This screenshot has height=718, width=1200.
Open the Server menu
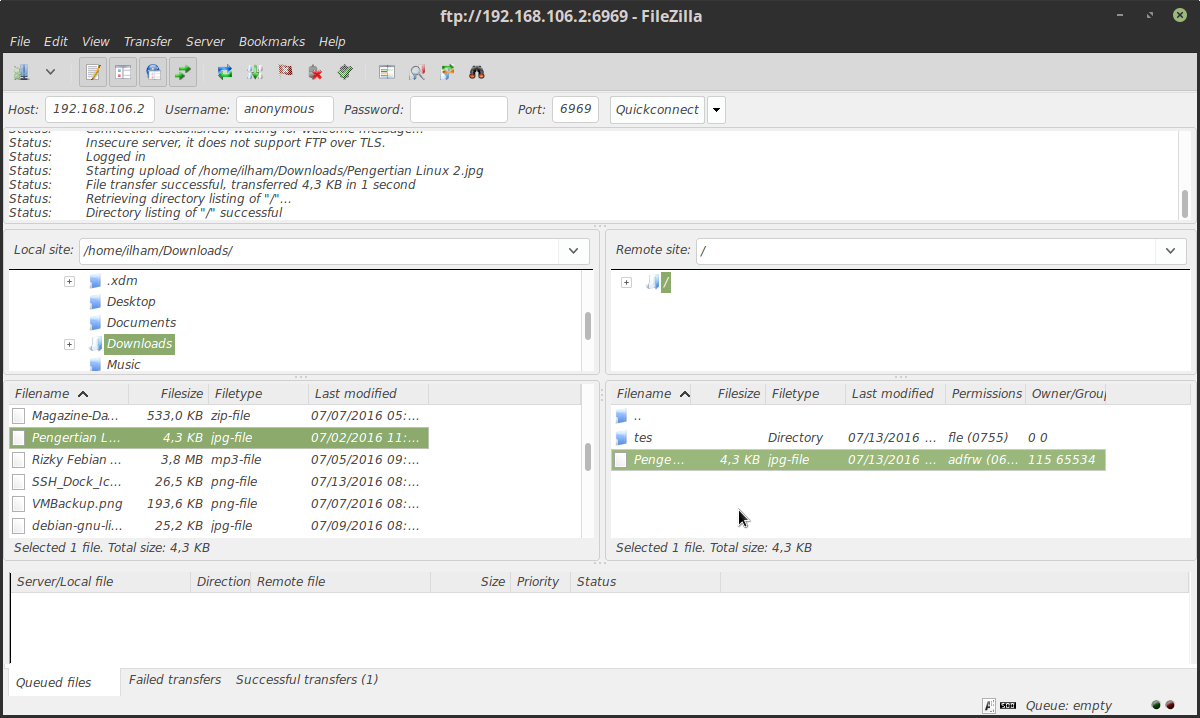pos(206,41)
